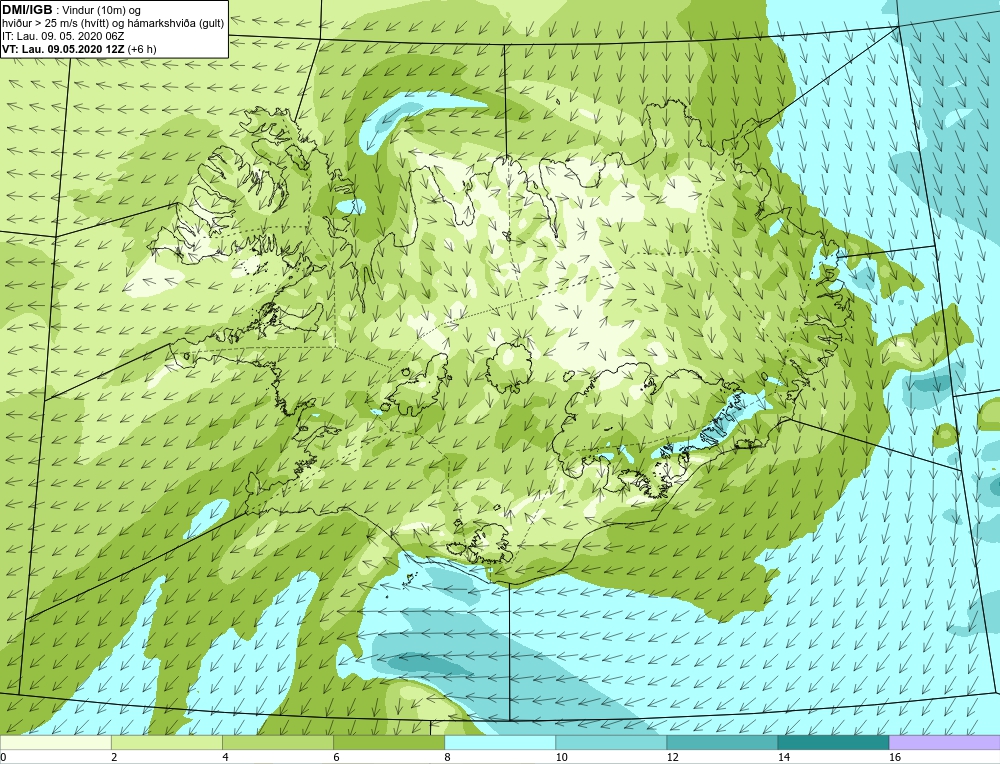Click the legend scale value 6
Screen dimensions: 1000x764
tap(336, 757)
